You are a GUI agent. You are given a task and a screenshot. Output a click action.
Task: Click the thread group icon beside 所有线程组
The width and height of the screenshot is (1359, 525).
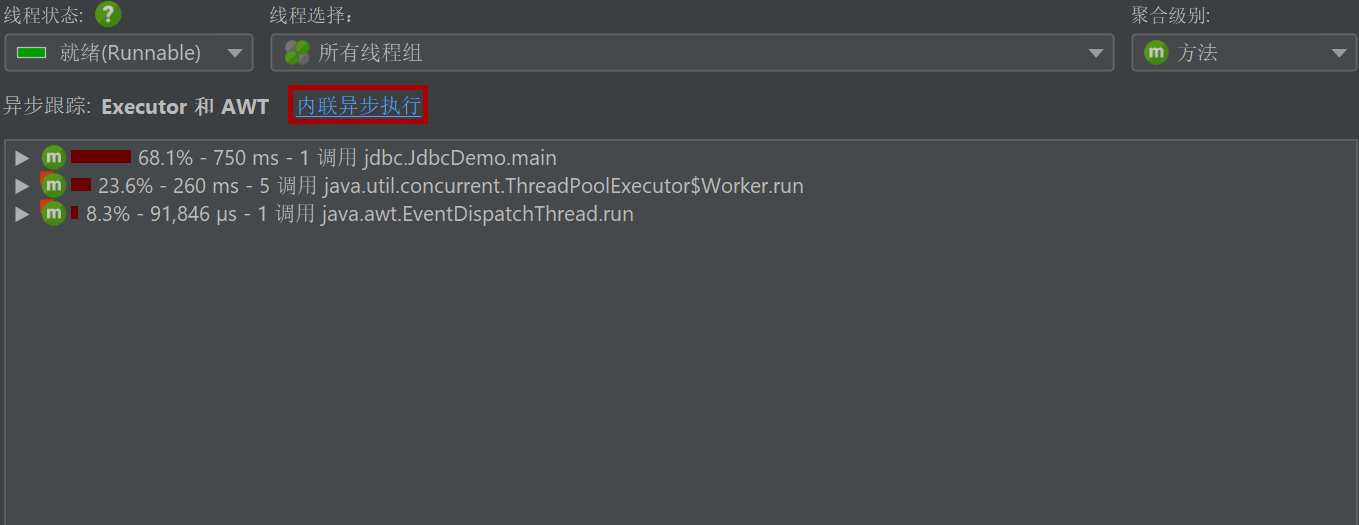tap(297, 53)
